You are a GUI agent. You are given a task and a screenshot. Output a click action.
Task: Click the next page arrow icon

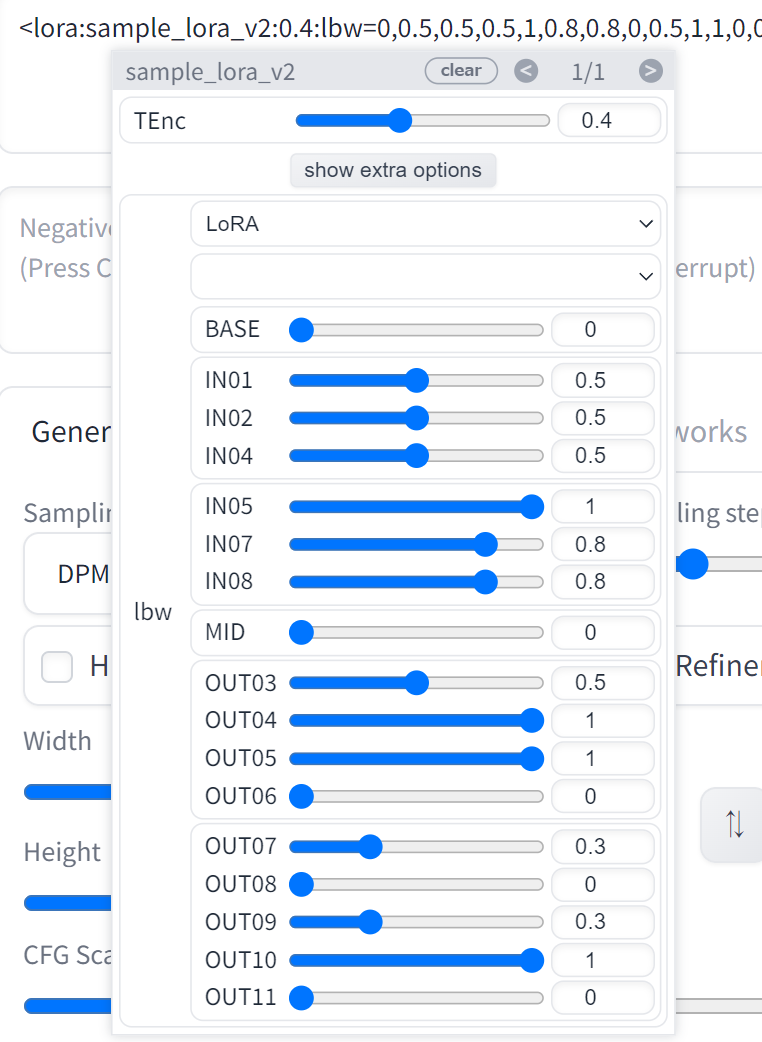point(650,71)
